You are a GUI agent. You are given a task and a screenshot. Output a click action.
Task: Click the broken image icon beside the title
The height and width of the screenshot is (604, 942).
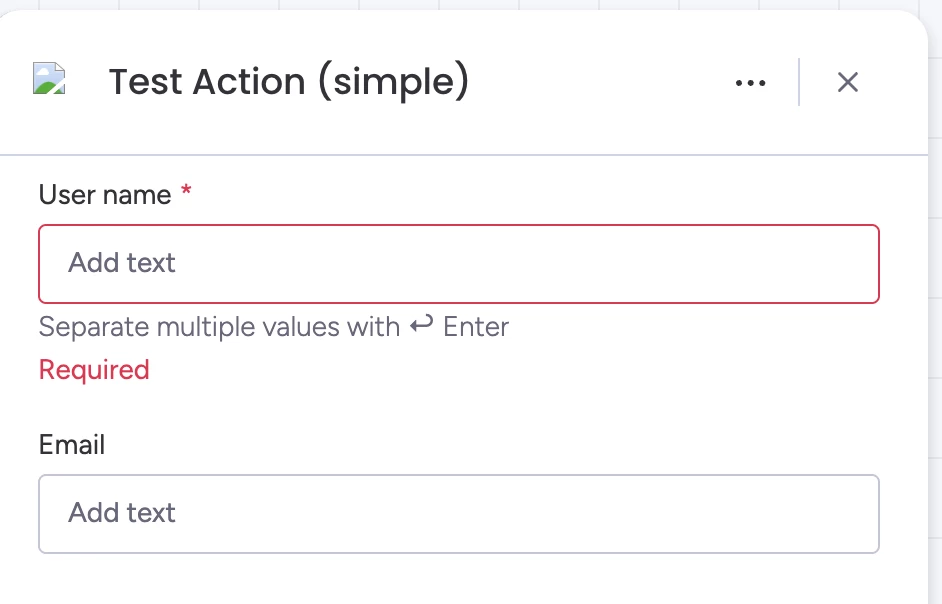[x=49, y=79]
